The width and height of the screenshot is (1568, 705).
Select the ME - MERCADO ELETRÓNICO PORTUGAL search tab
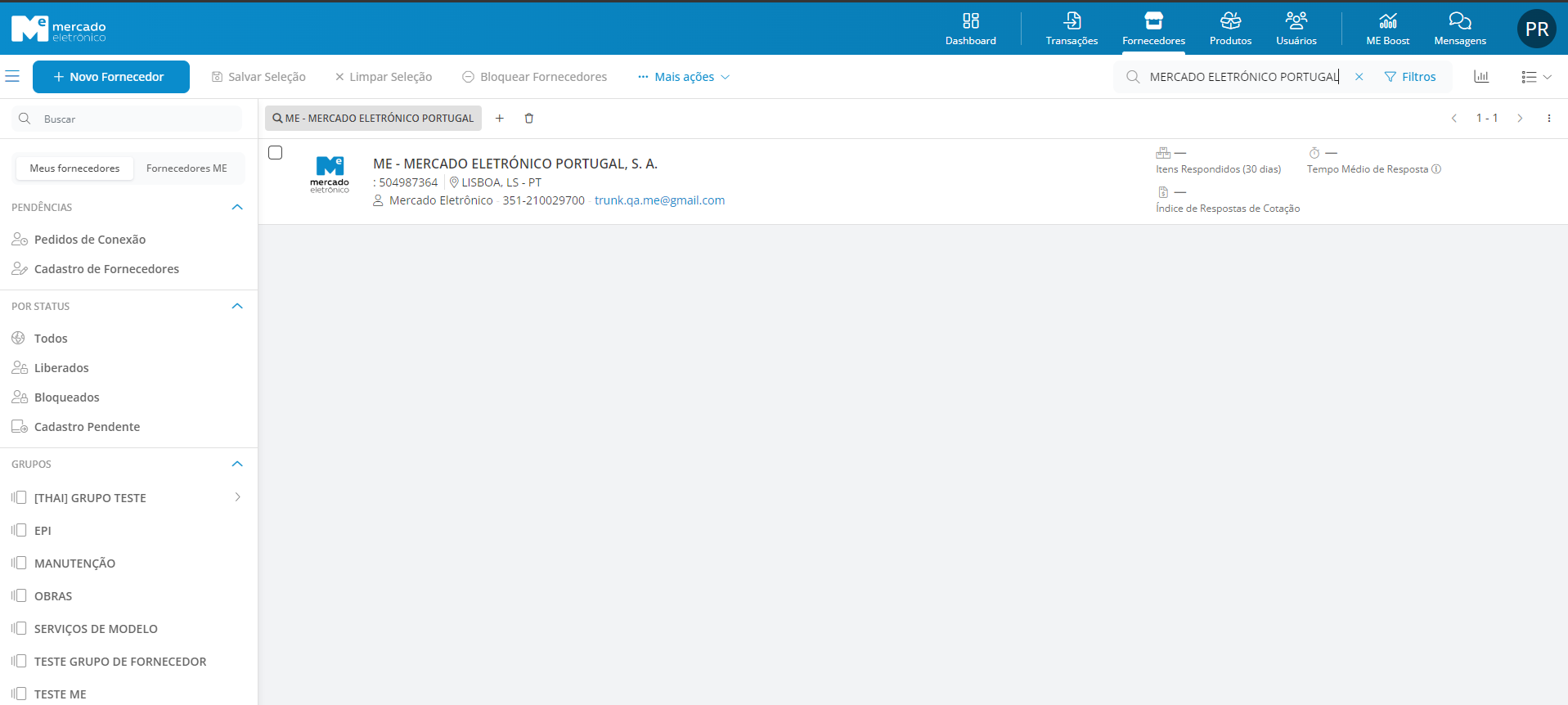click(x=373, y=119)
